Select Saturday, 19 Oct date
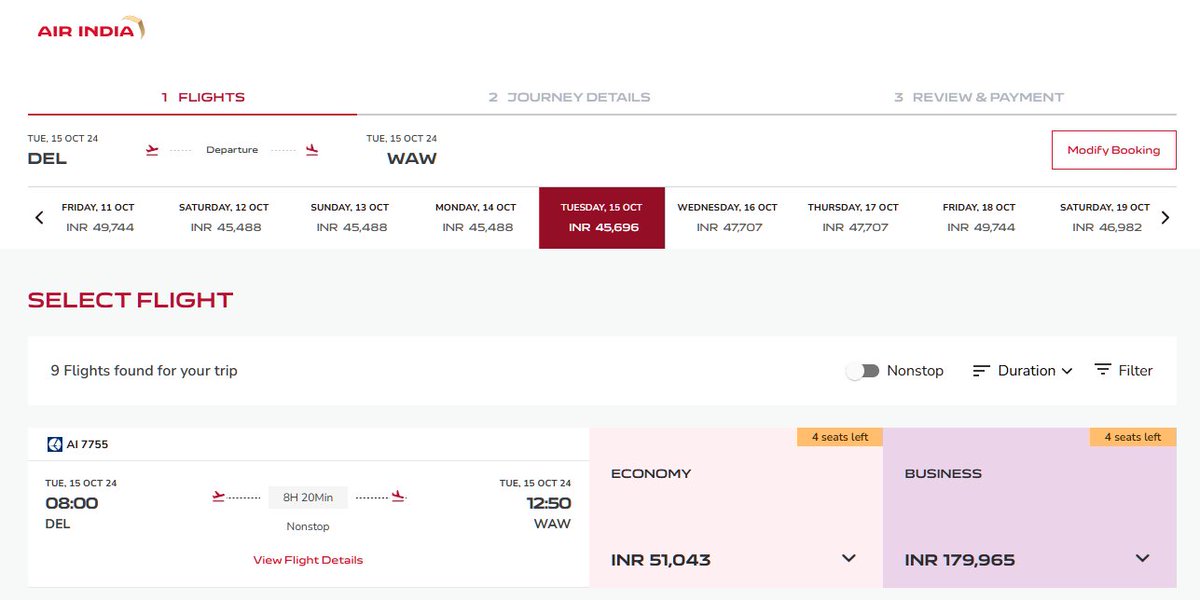The image size is (1200, 600). pos(1105,217)
